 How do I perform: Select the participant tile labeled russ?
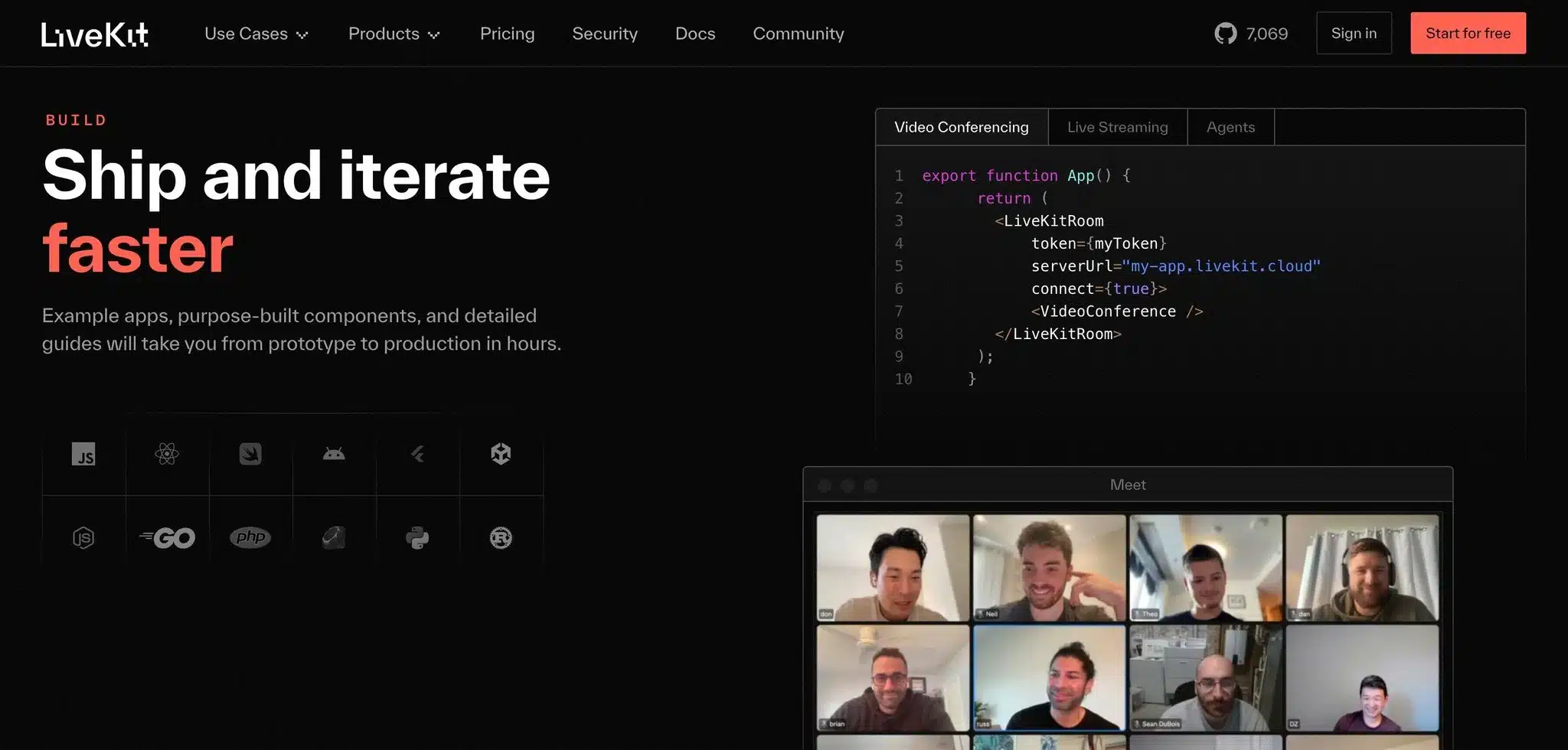(x=1050, y=678)
